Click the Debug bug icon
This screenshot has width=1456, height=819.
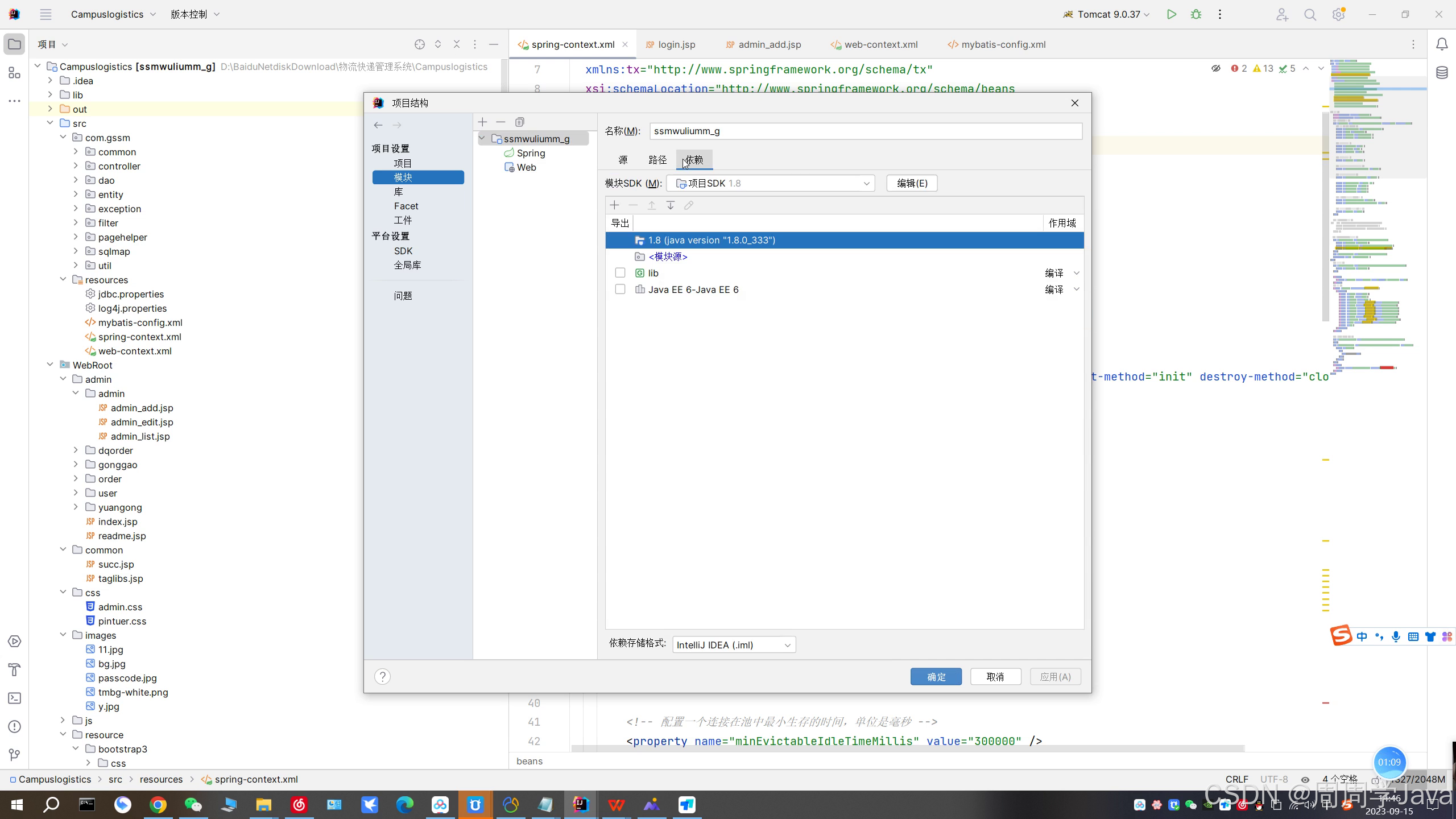[x=1196, y=15]
